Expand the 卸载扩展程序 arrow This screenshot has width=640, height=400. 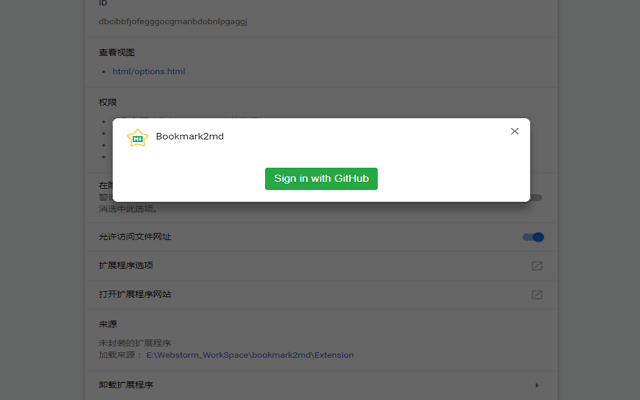point(537,385)
